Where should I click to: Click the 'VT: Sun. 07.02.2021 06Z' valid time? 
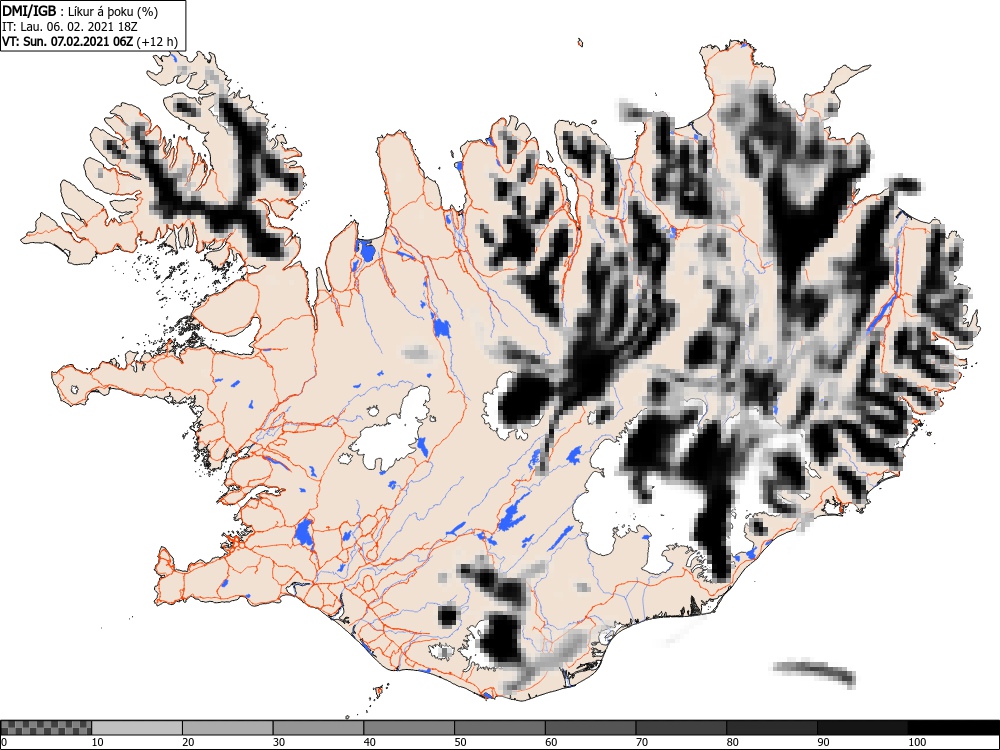(x=68, y=41)
